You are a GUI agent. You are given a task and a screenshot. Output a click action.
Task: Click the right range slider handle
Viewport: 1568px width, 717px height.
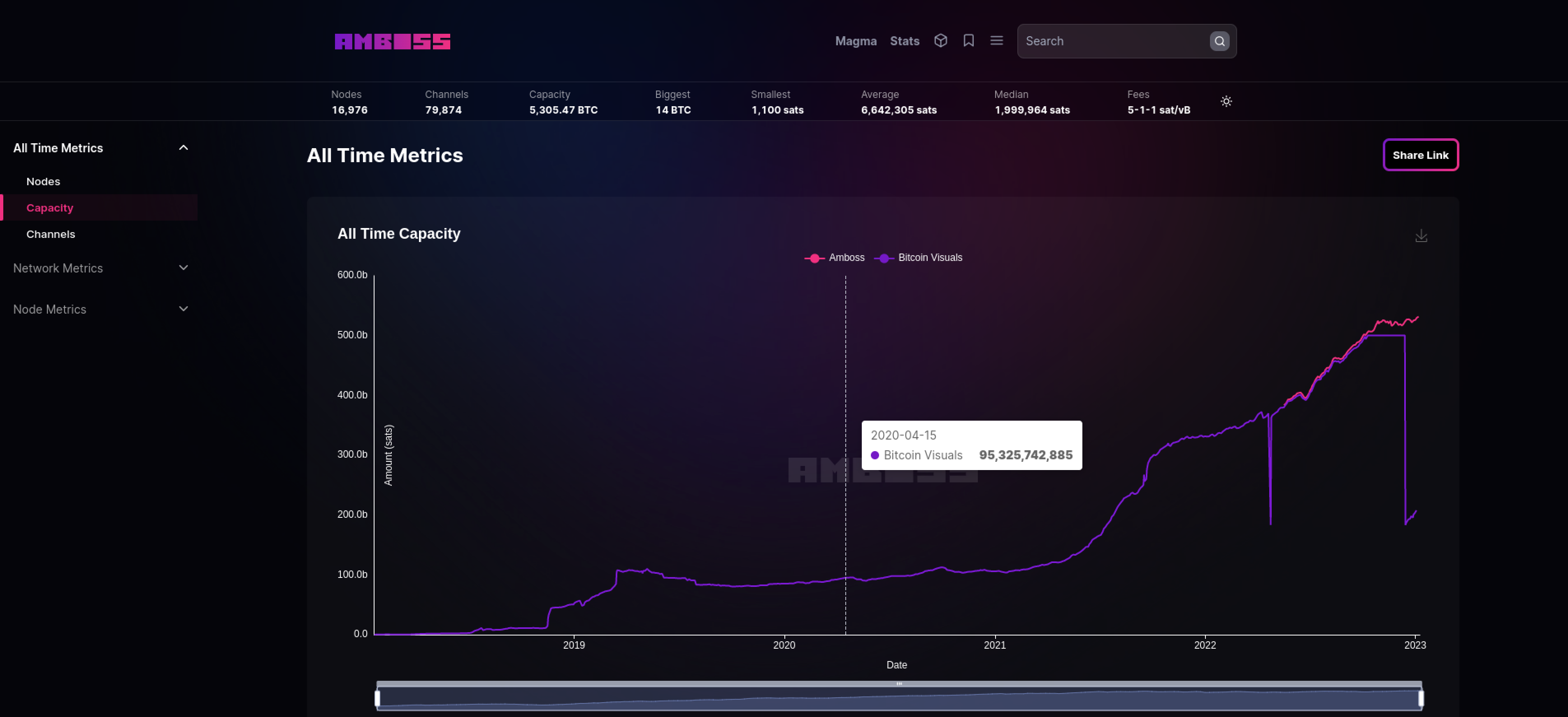[x=1421, y=698]
